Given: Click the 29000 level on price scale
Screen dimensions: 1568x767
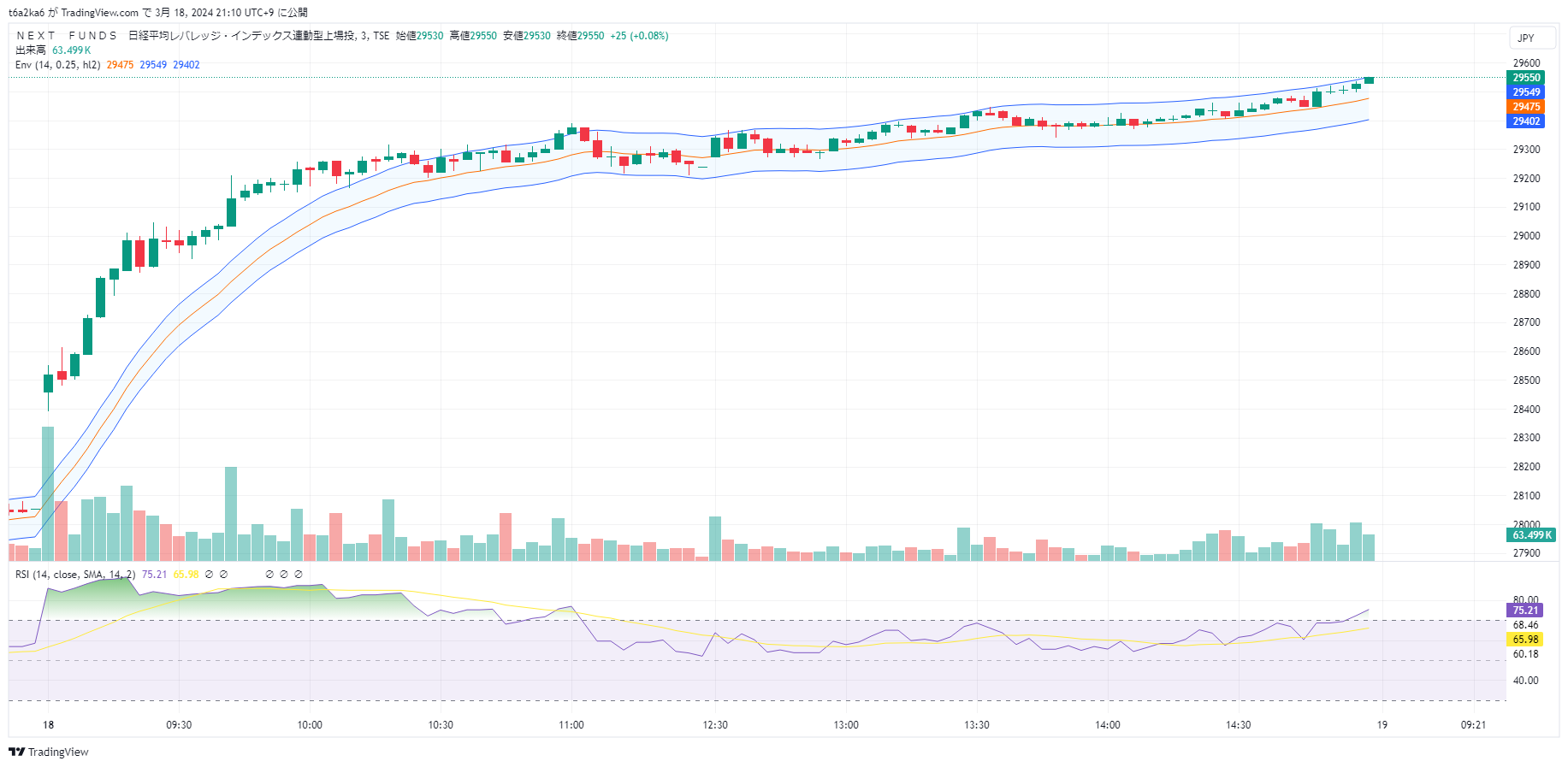Looking at the screenshot, I should (x=1526, y=236).
